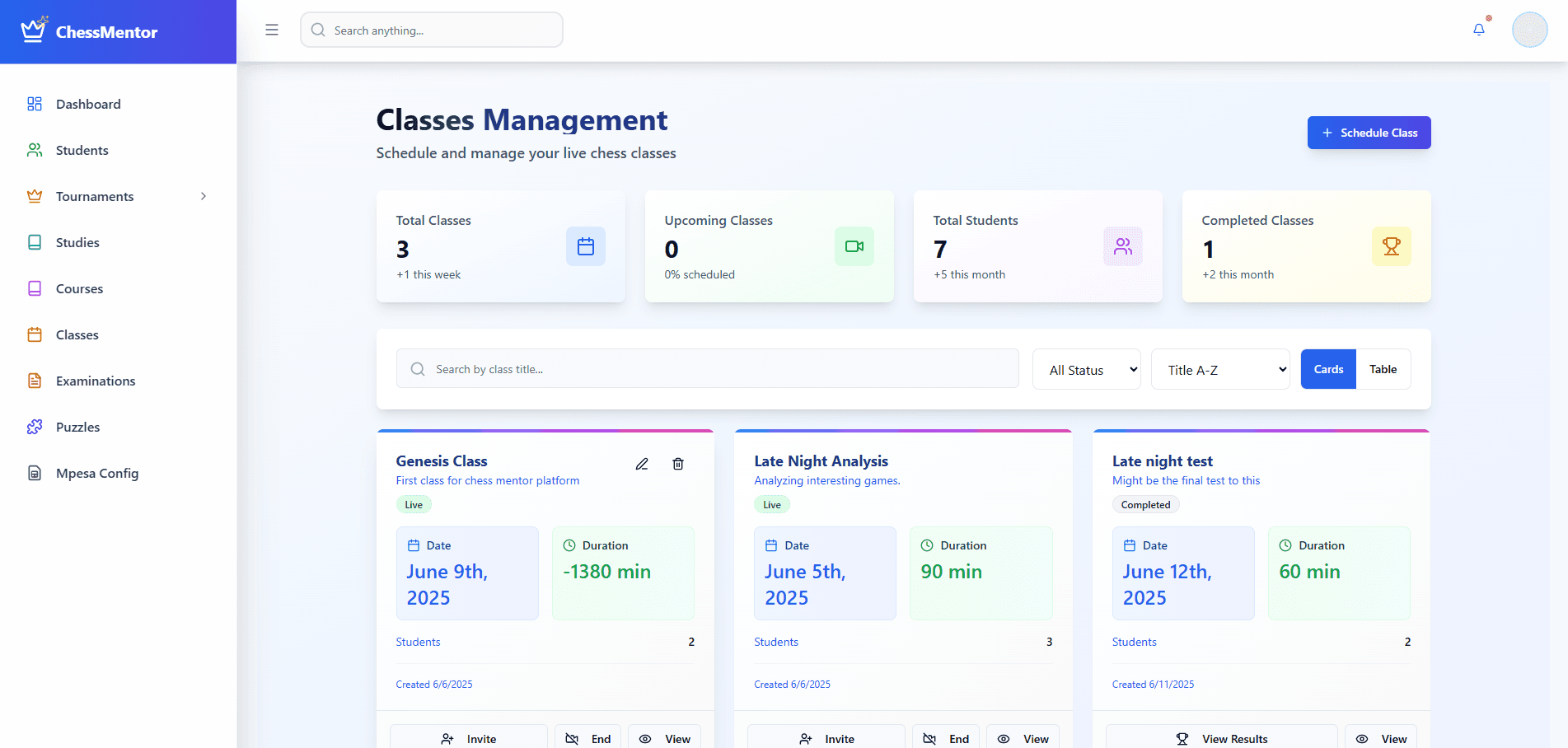Open the user avatar profile menu

click(1529, 30)
